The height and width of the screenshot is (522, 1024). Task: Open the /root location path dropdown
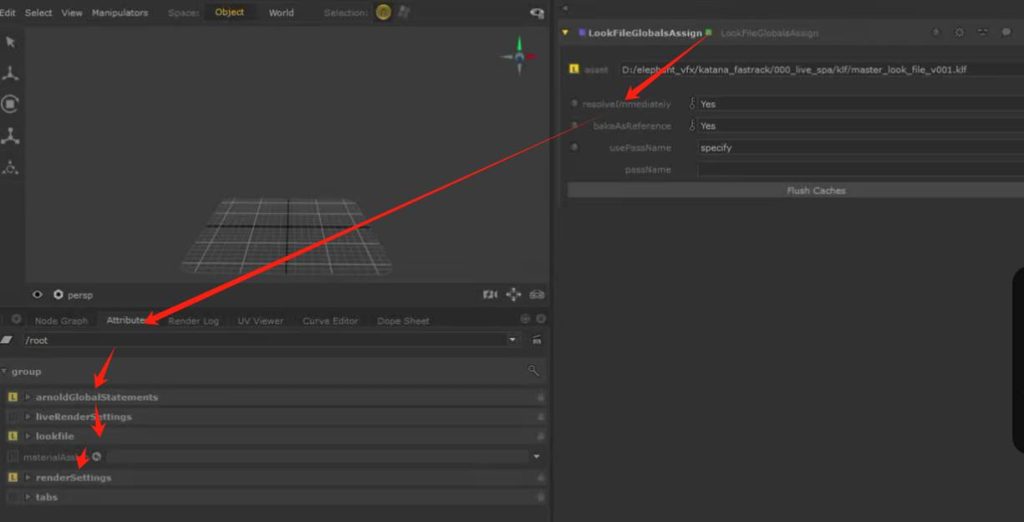click(513, 340)
